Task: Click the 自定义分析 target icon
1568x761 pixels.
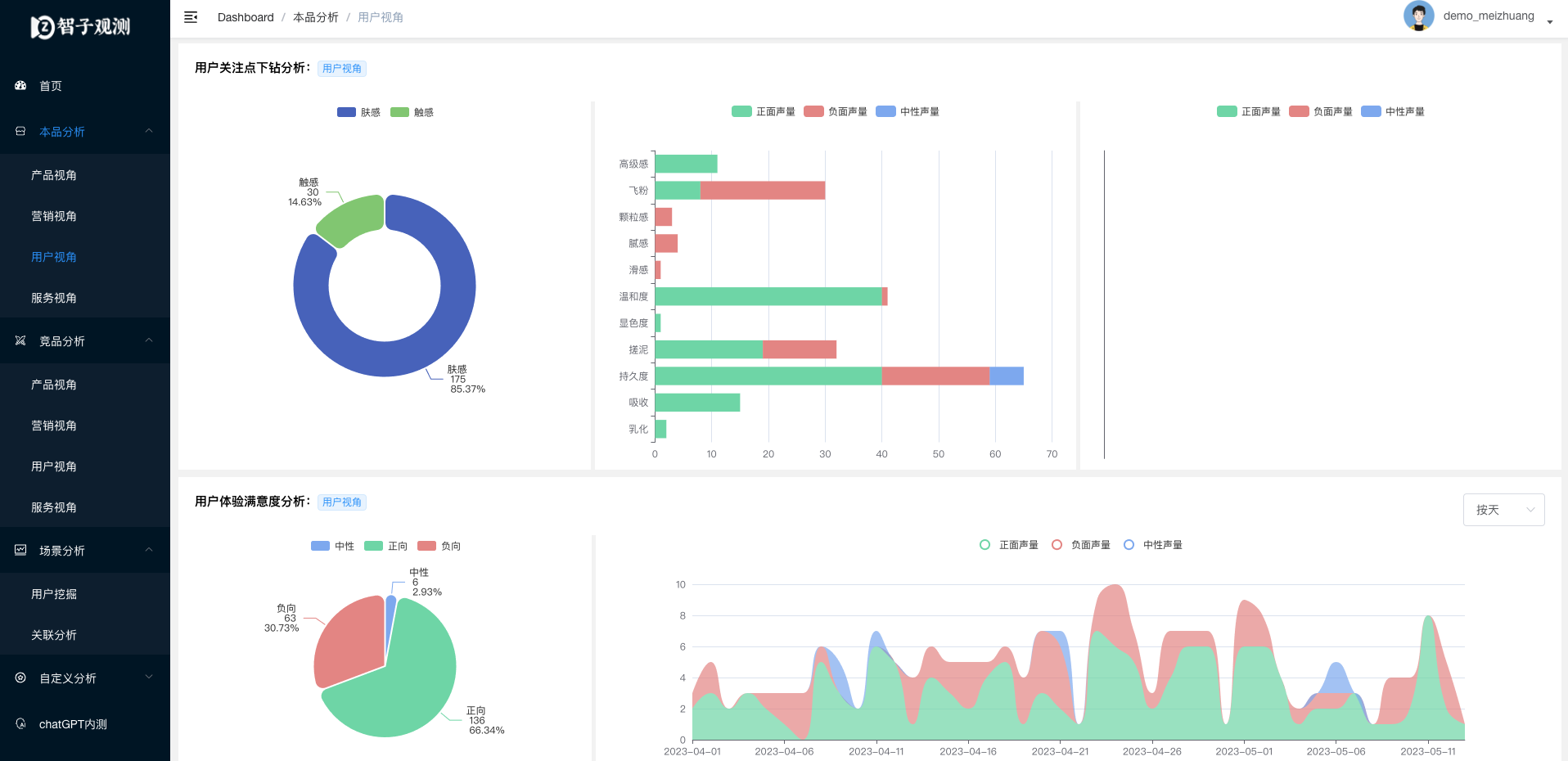Action: (x=20, y=678)
